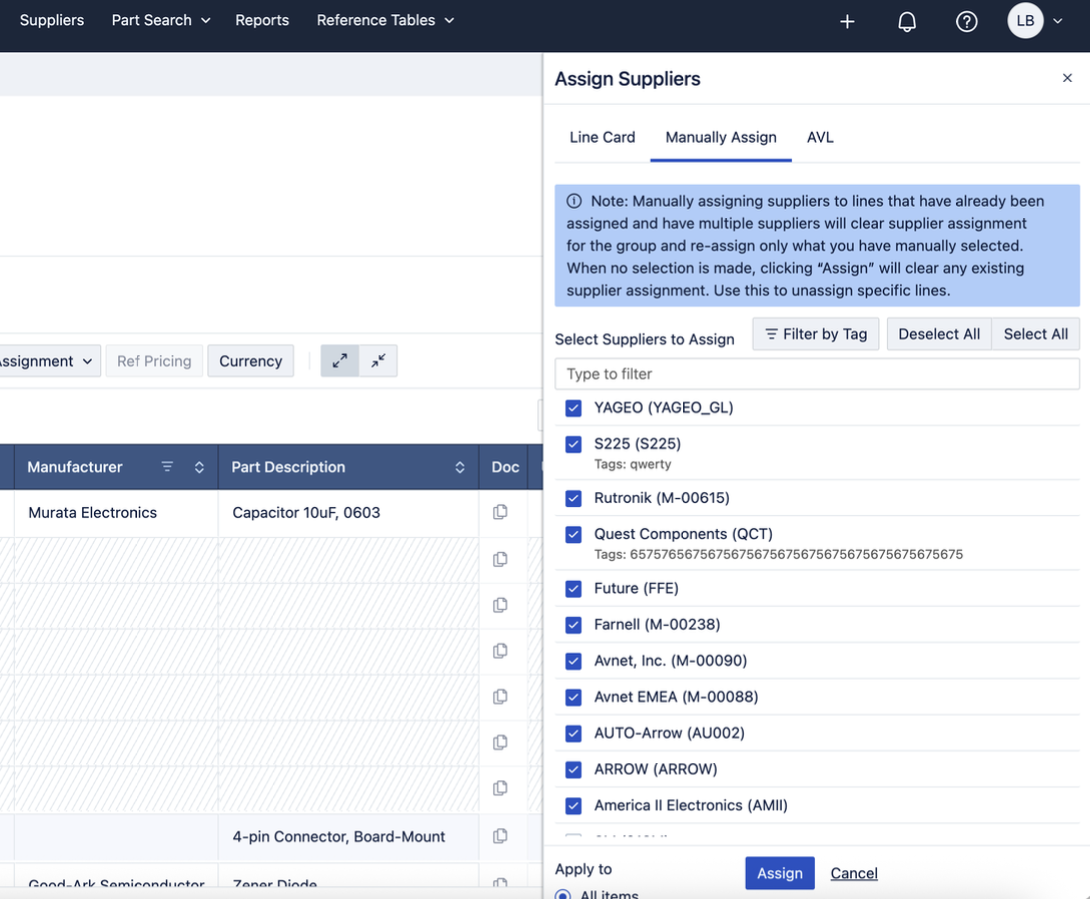
Task: Switch to the Line Card tab
Action: point(602,138)
